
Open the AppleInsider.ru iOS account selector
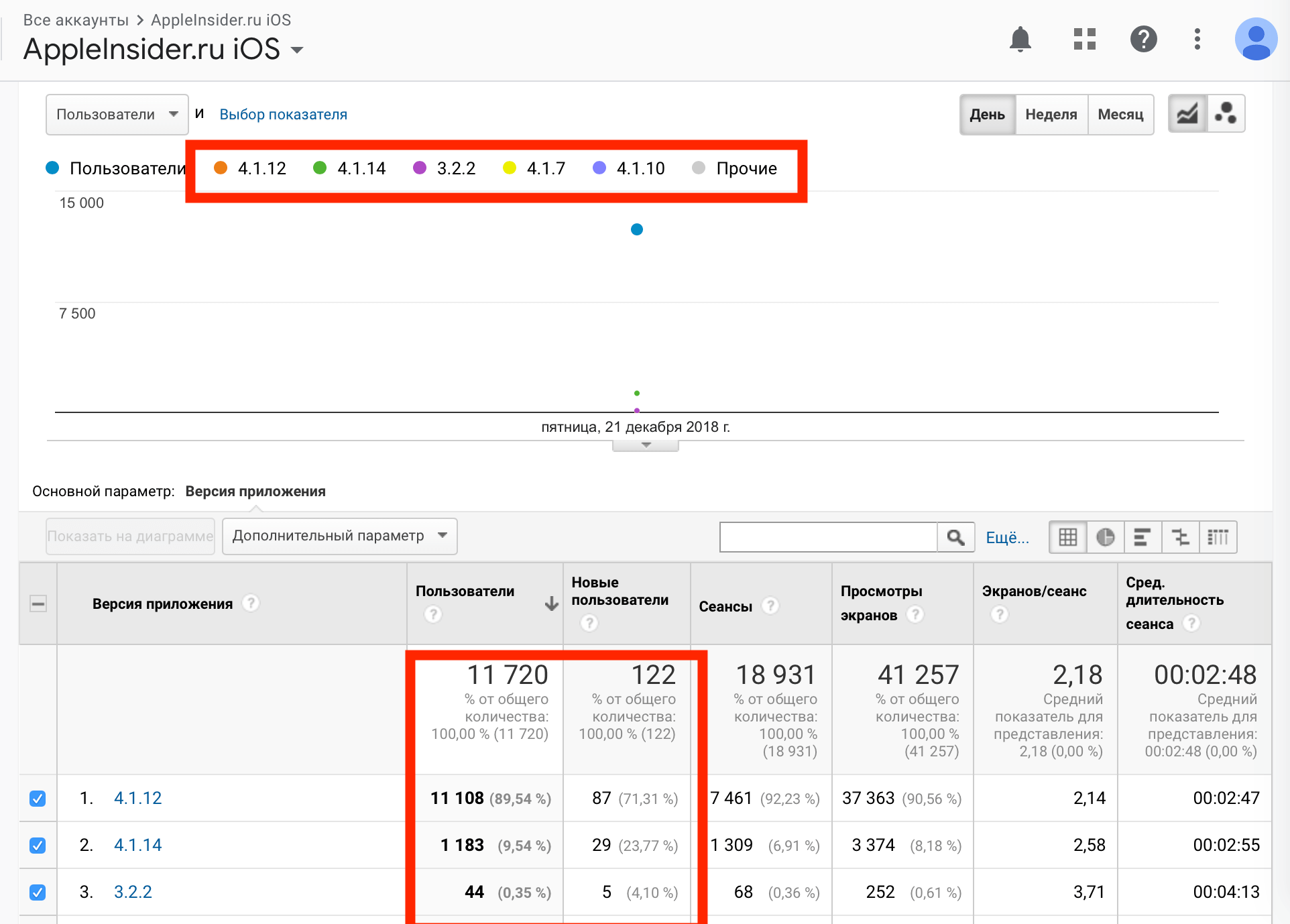click(x=164, y=50)
